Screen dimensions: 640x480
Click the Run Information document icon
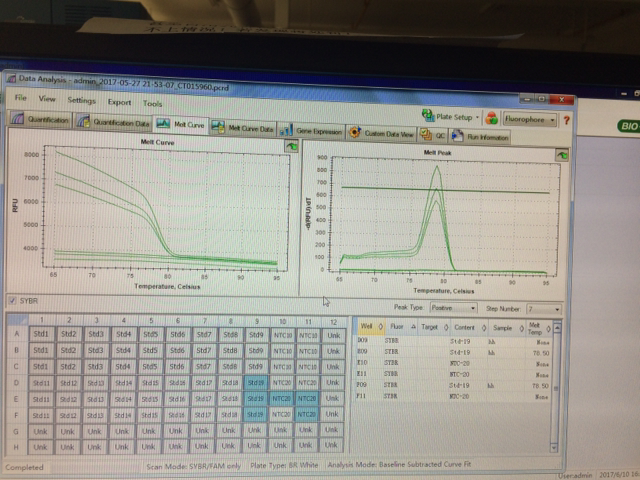coord(458,136)
